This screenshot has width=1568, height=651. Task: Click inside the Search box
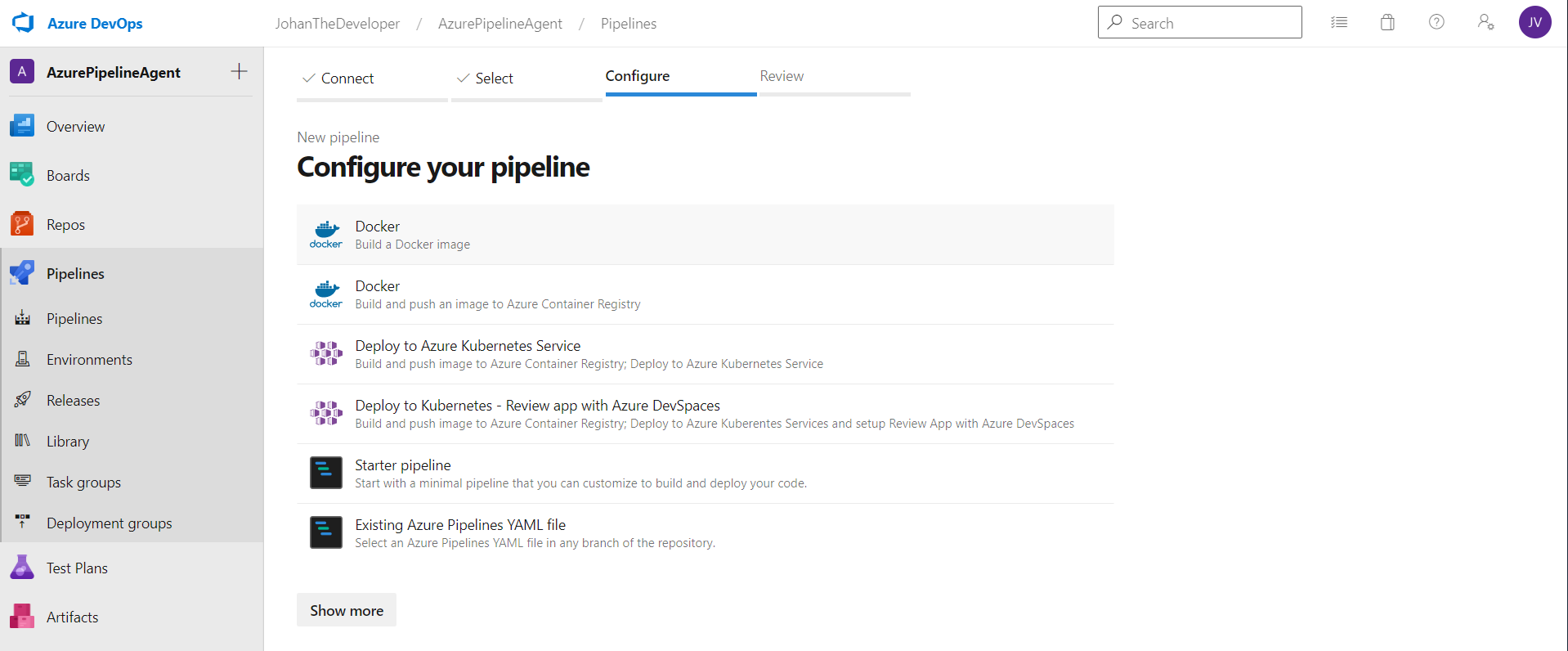pos(1200,22)
